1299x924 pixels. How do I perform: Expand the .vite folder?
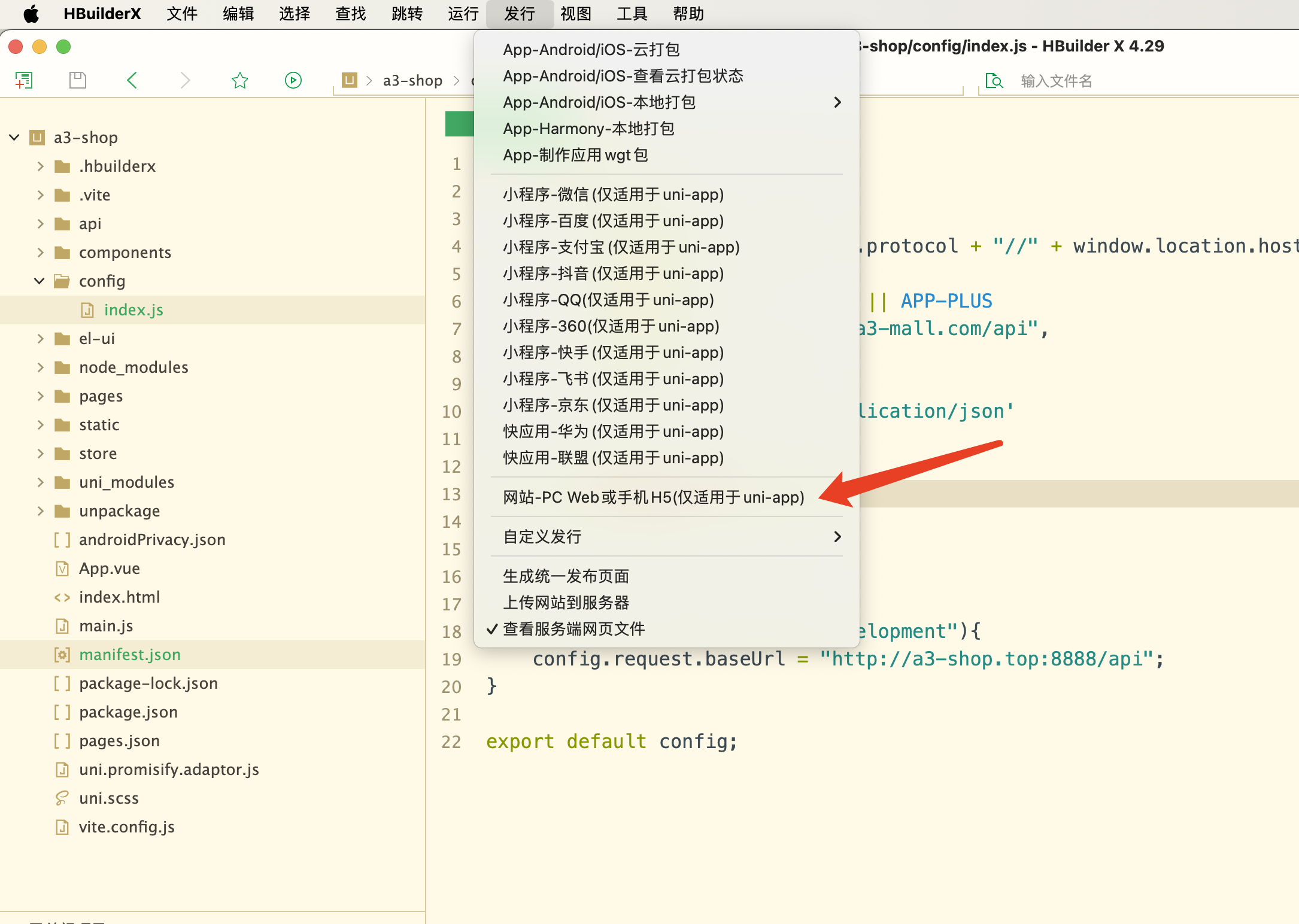[40, 195]
